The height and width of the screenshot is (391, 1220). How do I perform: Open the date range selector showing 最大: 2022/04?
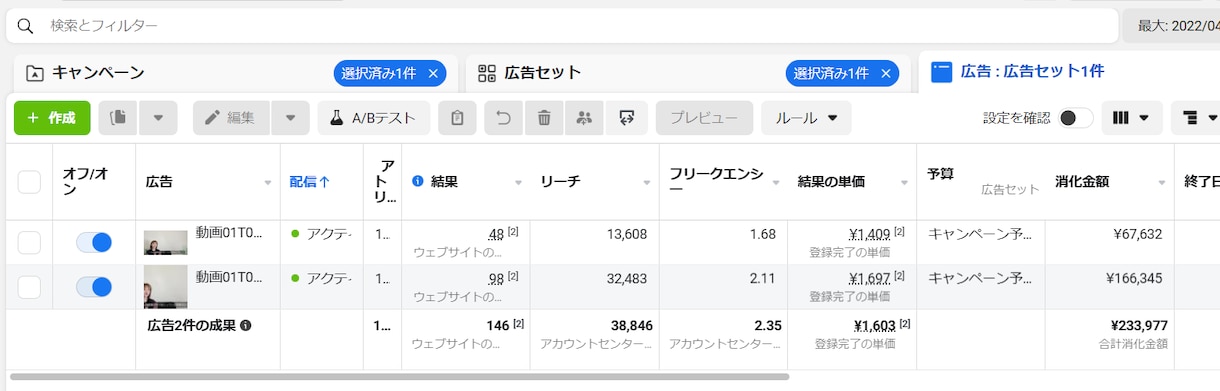1172,25
